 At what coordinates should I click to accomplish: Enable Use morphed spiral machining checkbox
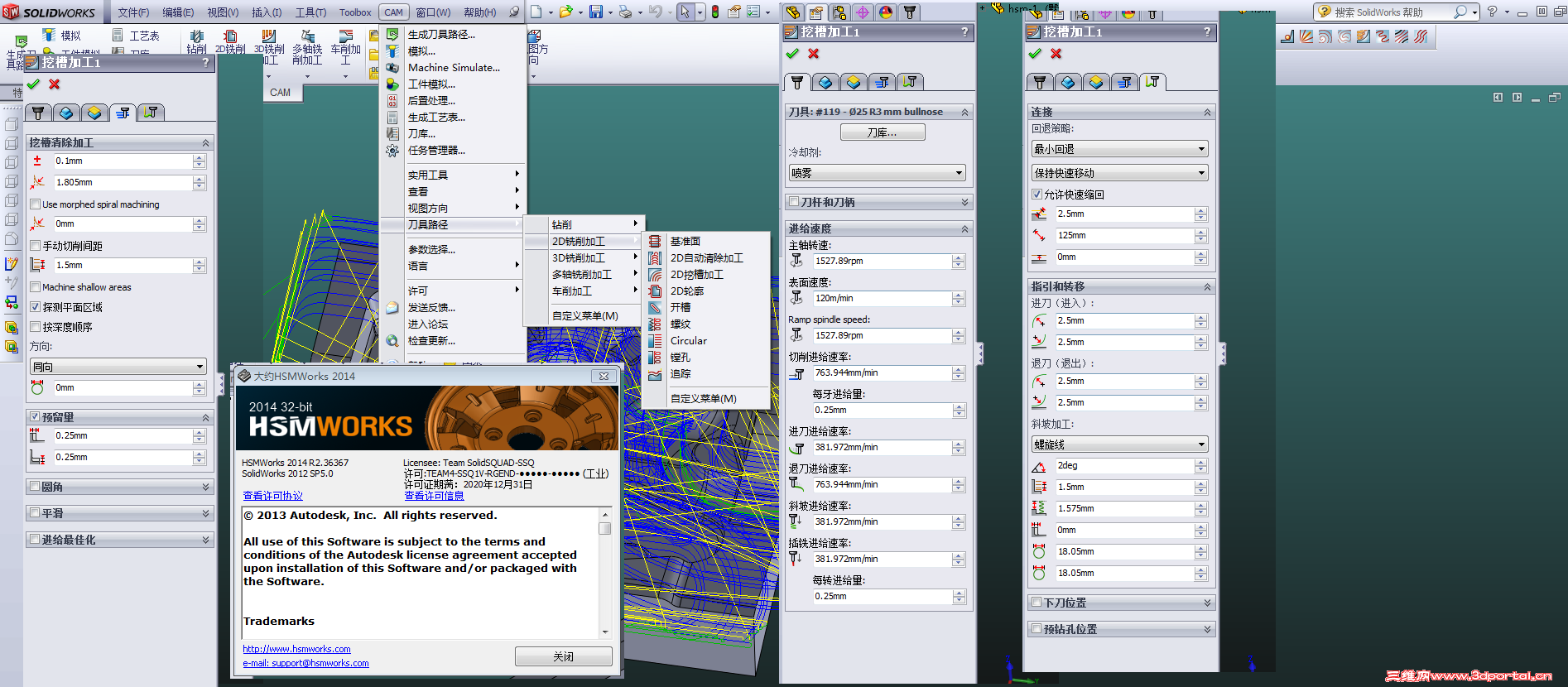click(x=35, y=204)
